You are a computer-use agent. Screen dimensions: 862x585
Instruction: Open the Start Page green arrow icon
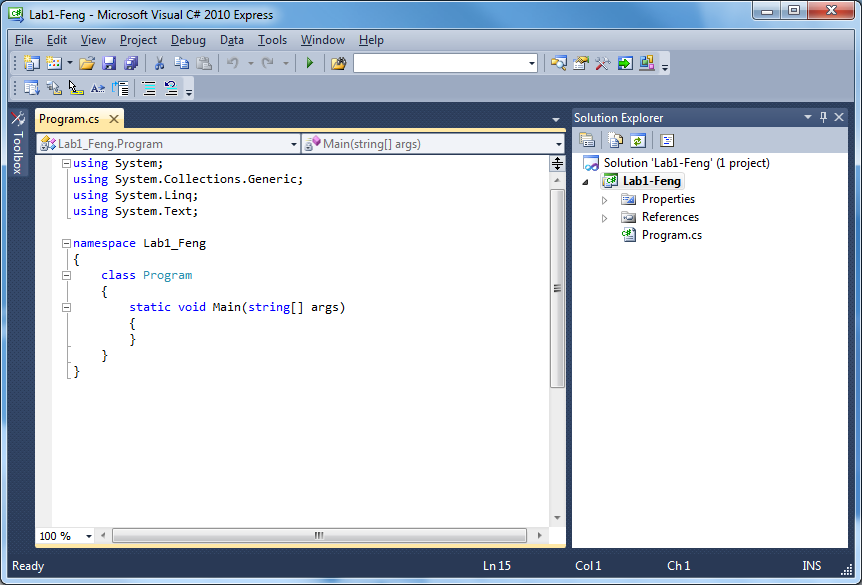tap(625, 63)
